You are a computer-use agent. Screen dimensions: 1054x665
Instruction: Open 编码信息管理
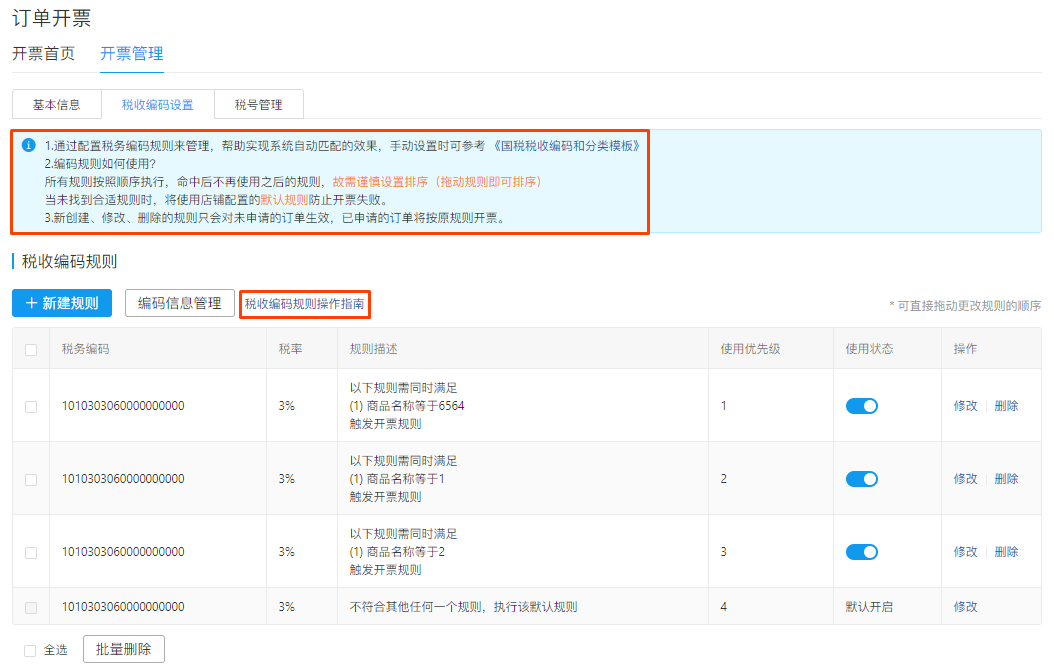[x=180, y=303]
